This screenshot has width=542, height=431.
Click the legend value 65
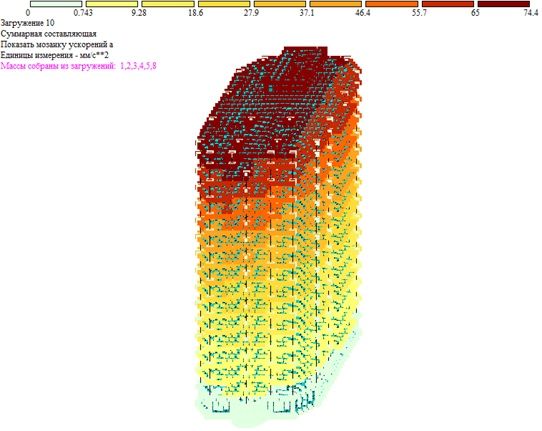click(476, 13)
